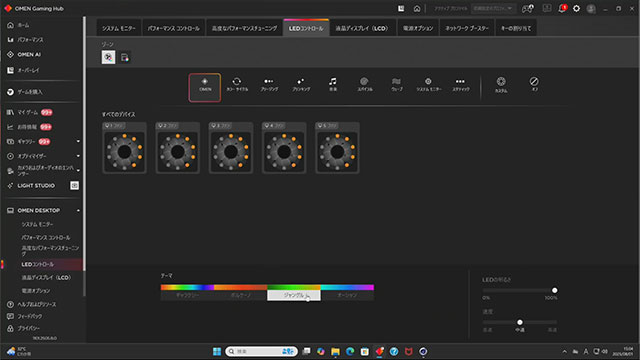The image size is (640, 360).
Task: Turn lighting Off with slash icon
Action: (x=534, y=84)
